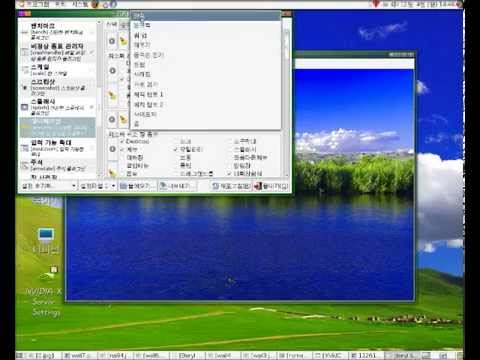This screenshot has height=360, width=480.
Task: Toggle the Desktop window type checkbox
Action: click(122, 141)
